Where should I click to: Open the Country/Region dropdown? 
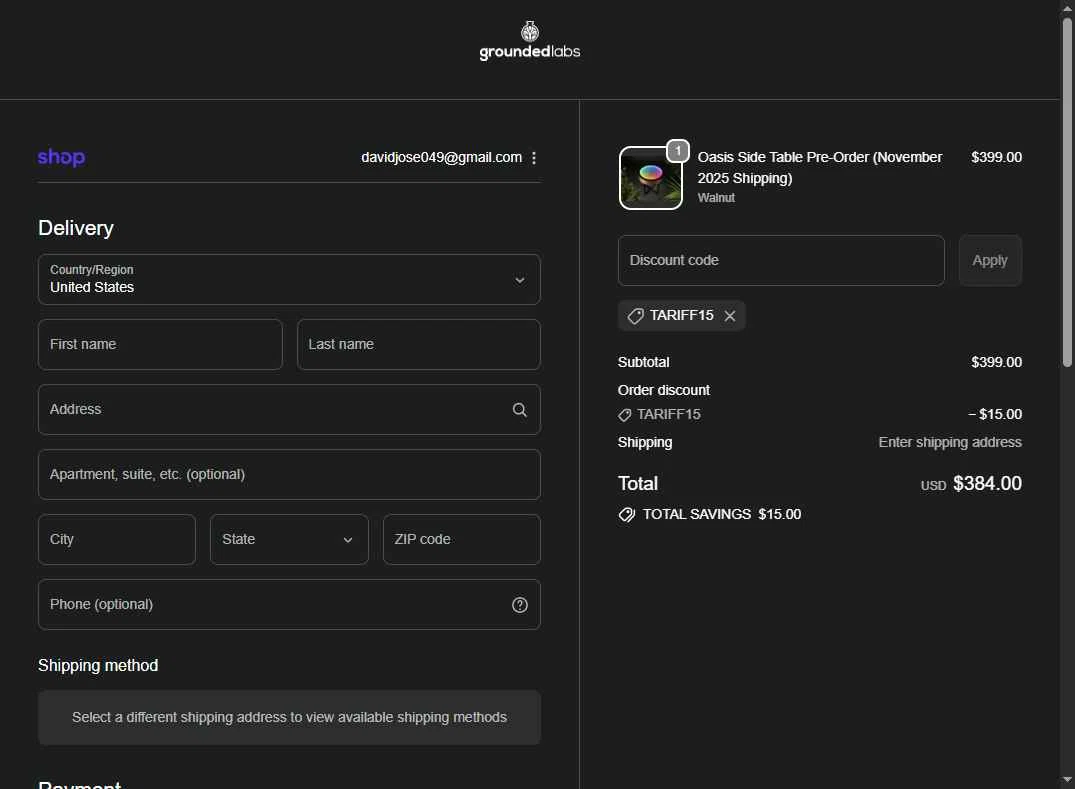click(289, 280)
